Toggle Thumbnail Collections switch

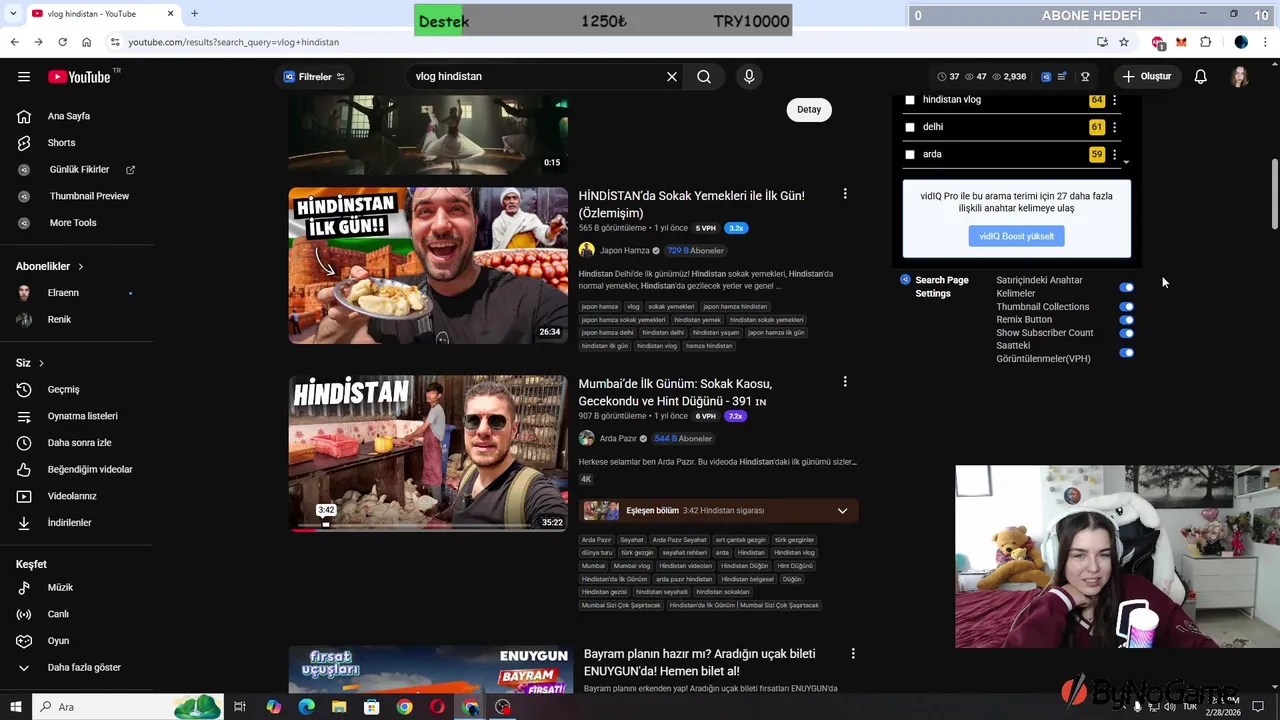[x=1126, y=307]
